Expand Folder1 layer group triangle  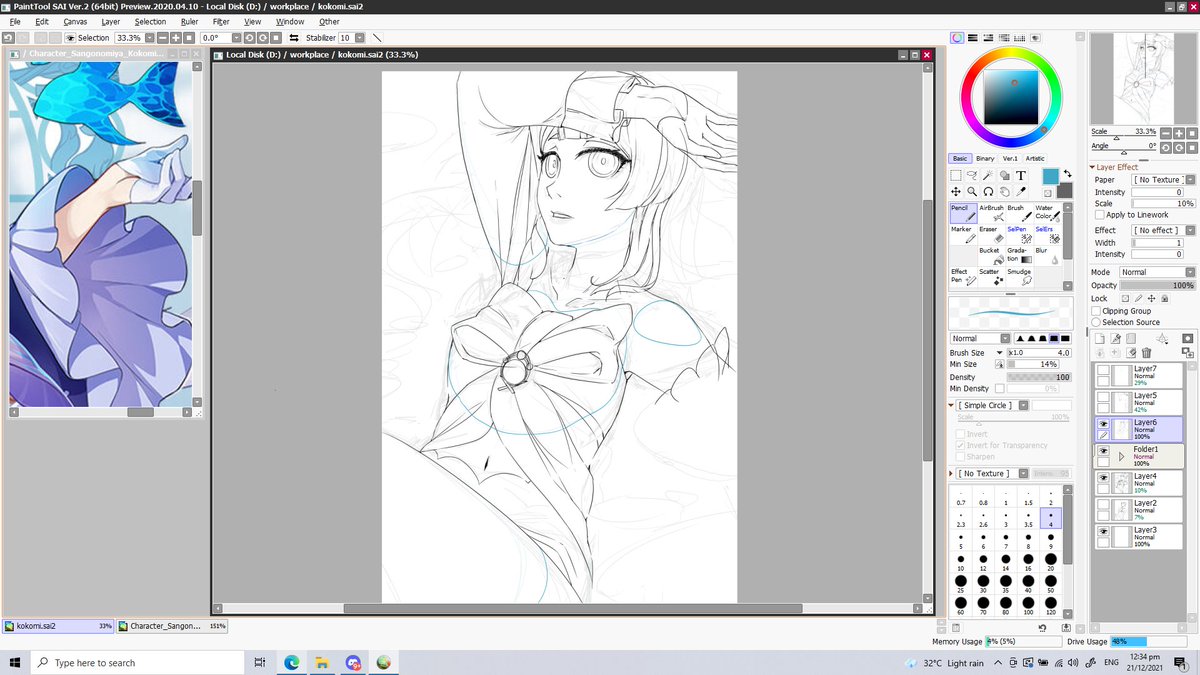pyautogui.click(x=1122, y=456)
